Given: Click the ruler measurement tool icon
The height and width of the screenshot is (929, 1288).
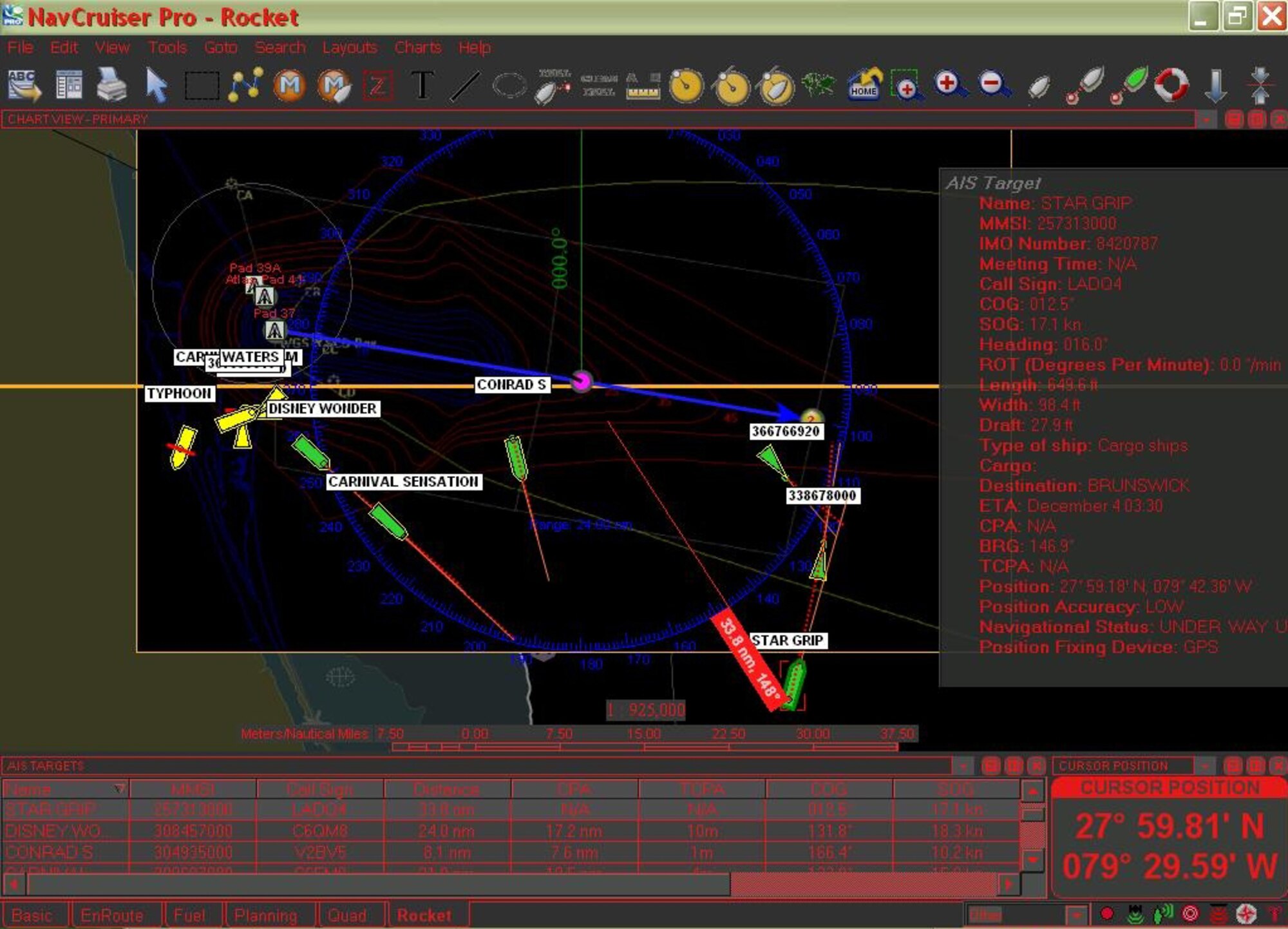Looking at the screenshot, I should click(x=643, y=86).
